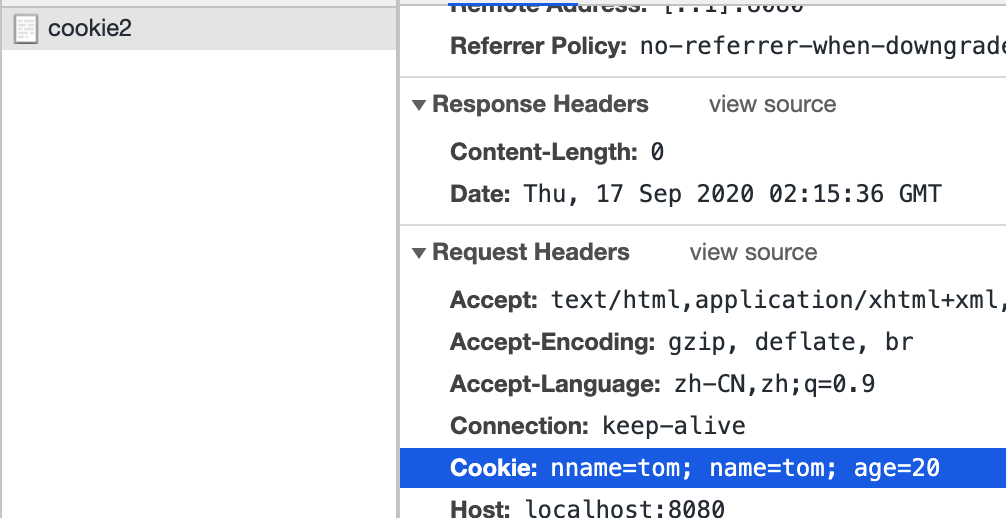1006x518 pixels.
Task: Click the panel divider between list and headers
Action: point(398,259)
